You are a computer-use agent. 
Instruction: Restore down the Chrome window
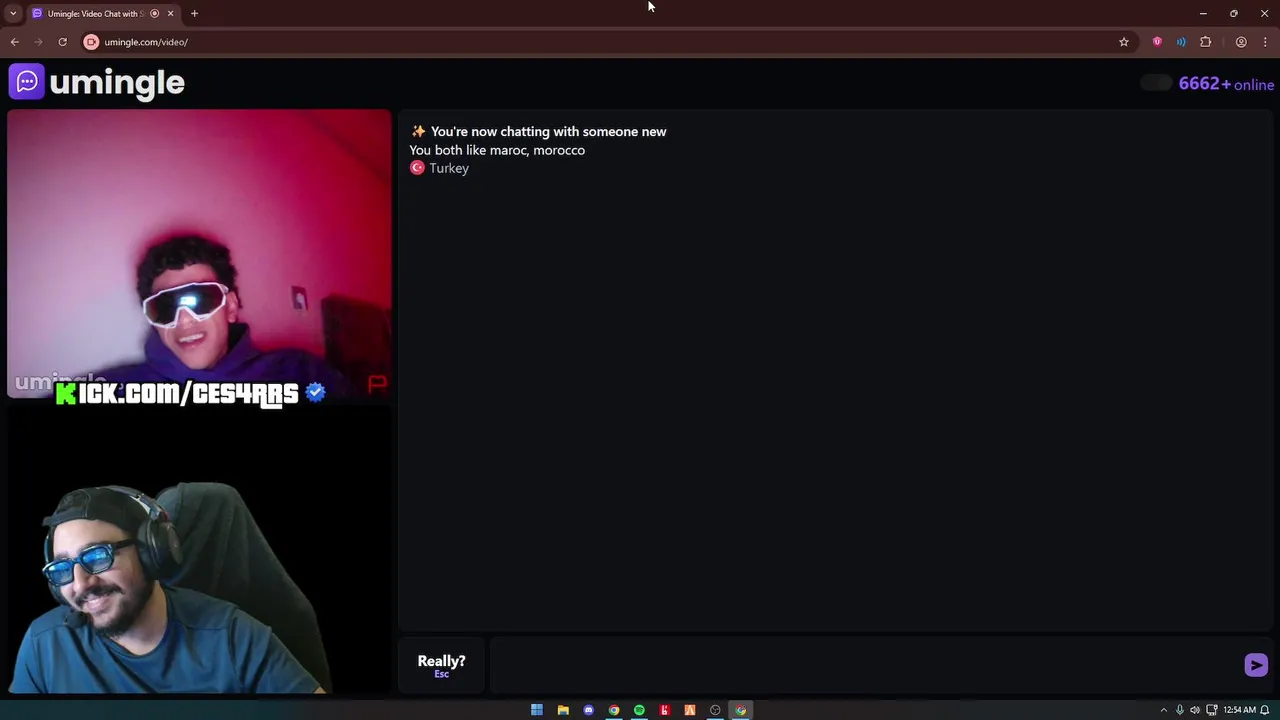click(1234, 13)
